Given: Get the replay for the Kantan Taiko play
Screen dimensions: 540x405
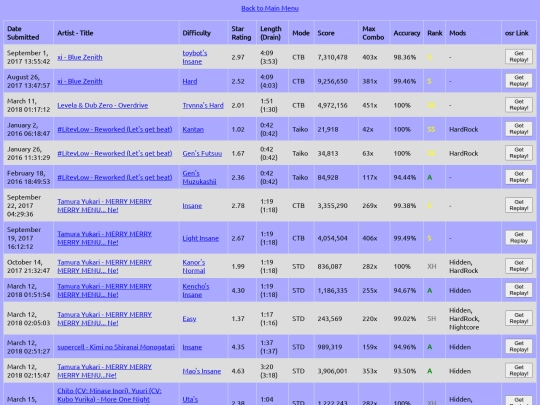Looking at the screenshot, I should point(519,129).
